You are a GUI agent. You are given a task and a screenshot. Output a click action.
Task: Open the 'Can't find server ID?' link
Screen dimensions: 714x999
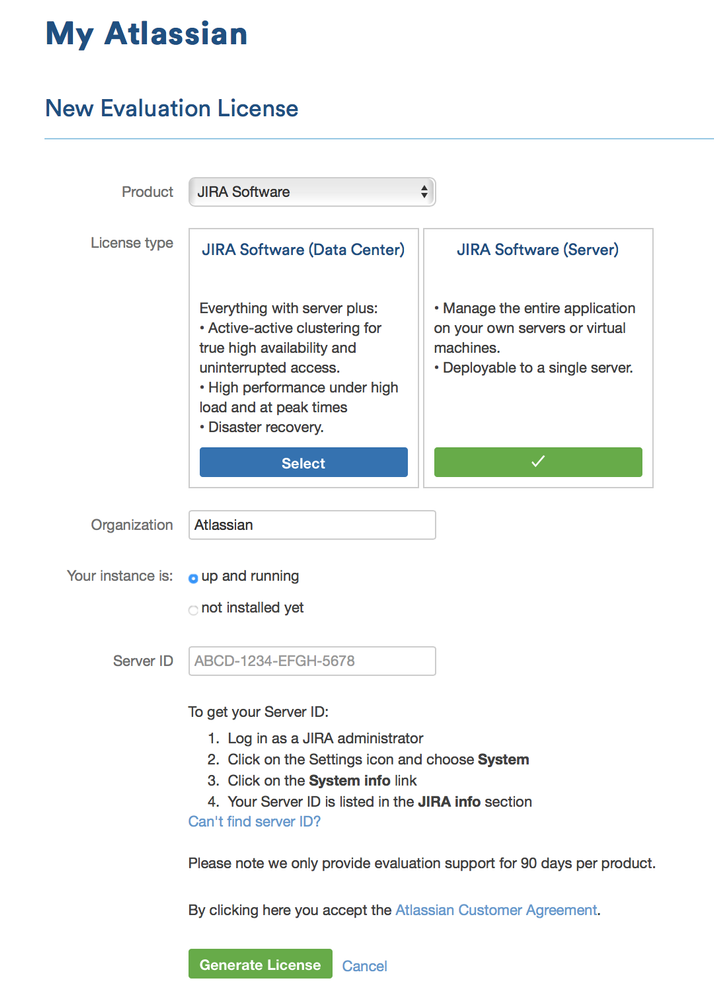pyautogui.click(x=254, y=822)
